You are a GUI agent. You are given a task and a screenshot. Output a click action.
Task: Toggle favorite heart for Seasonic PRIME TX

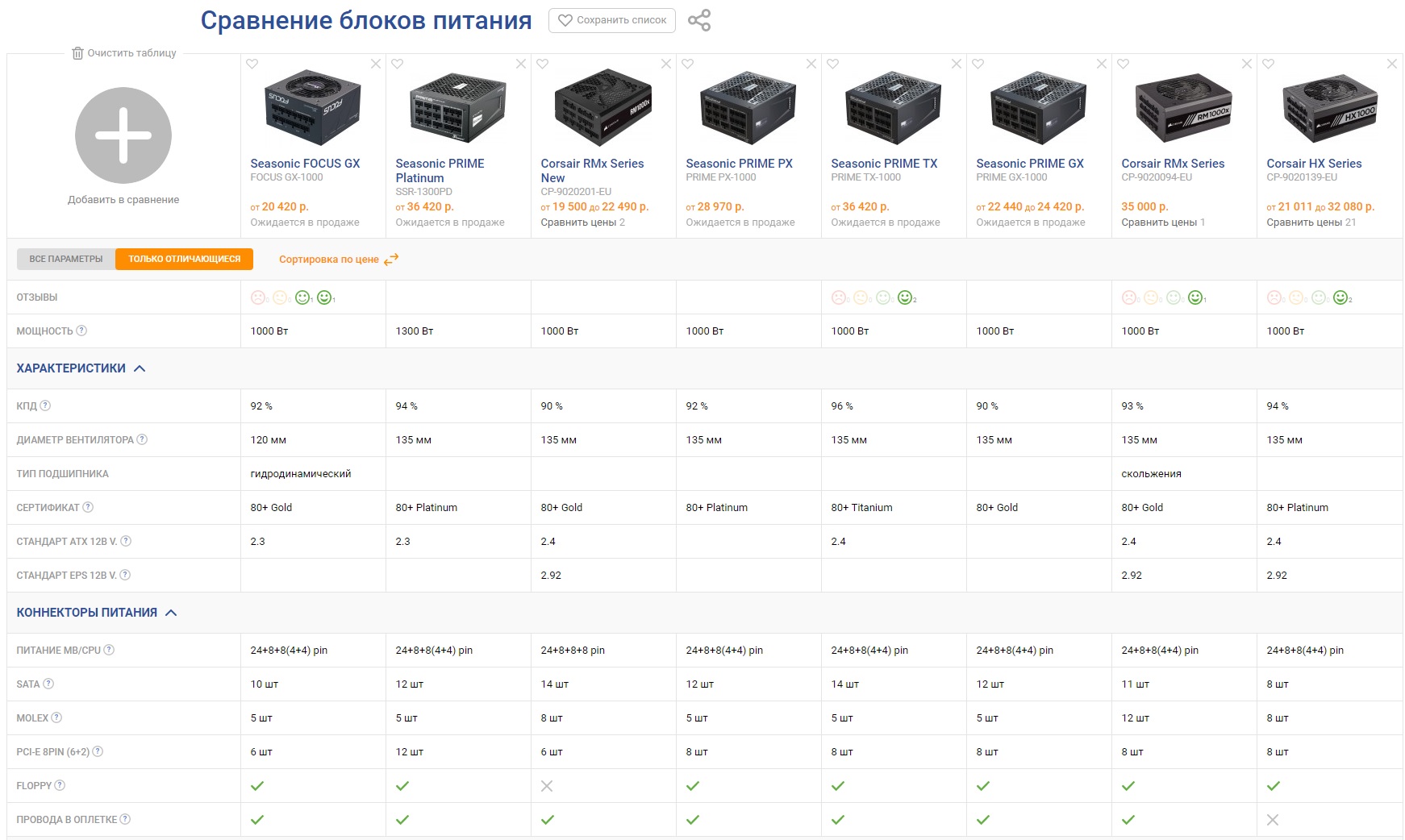pyautogui.click(x=833, y=64)
